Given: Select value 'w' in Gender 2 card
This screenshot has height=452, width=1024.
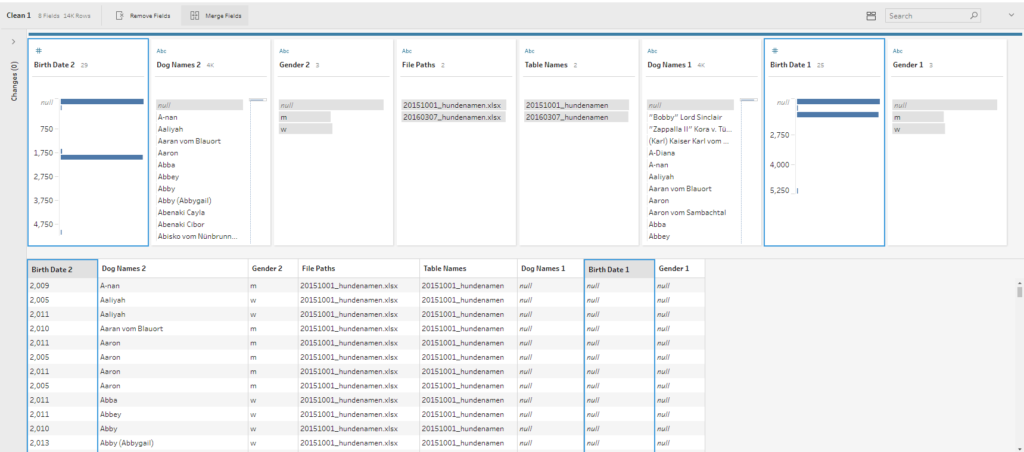Looking at the screenshot, I should (305, 129).
